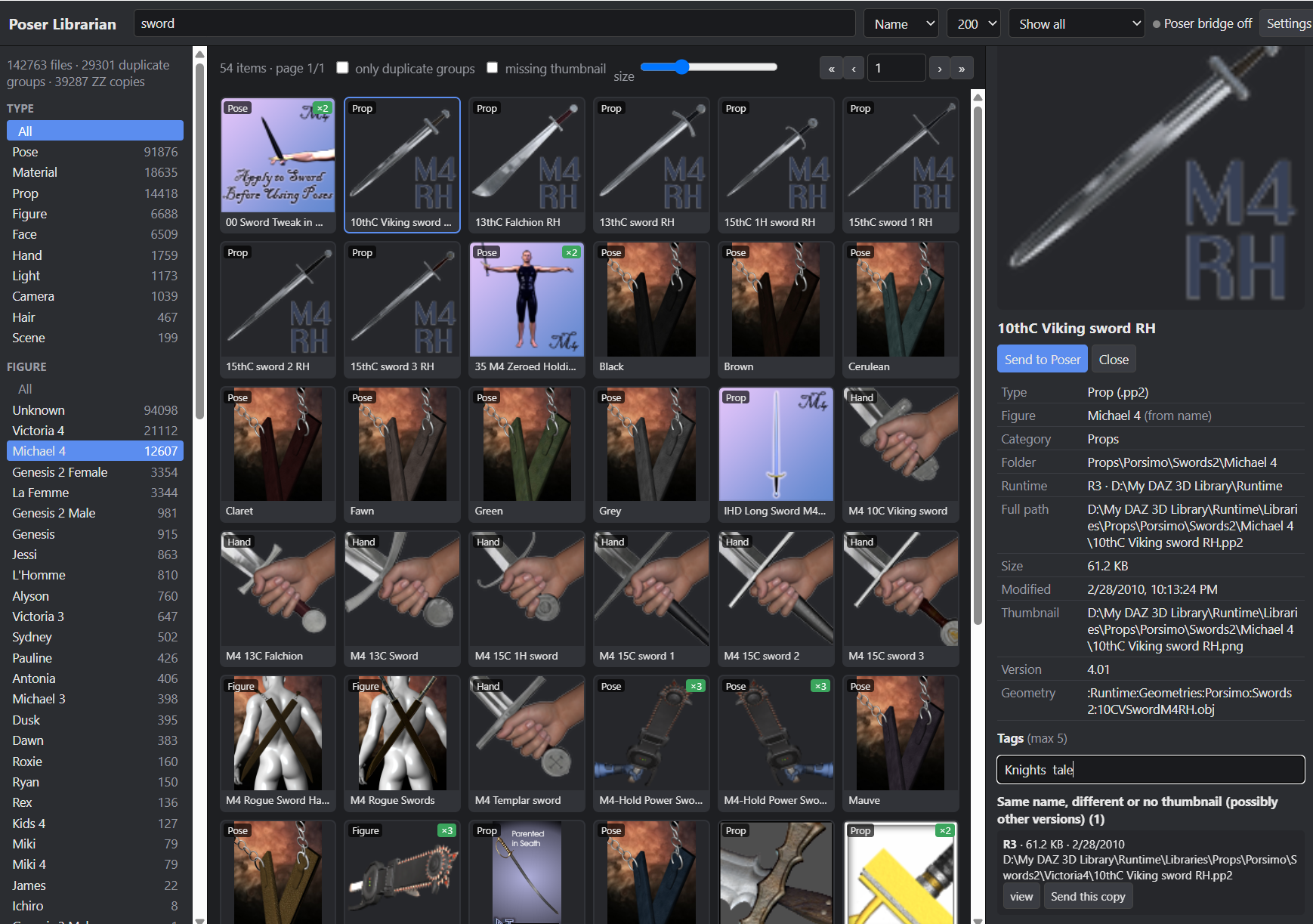Click the Tags input field
Screen dimensions: 1313x924
click(x=1151, y=769)
